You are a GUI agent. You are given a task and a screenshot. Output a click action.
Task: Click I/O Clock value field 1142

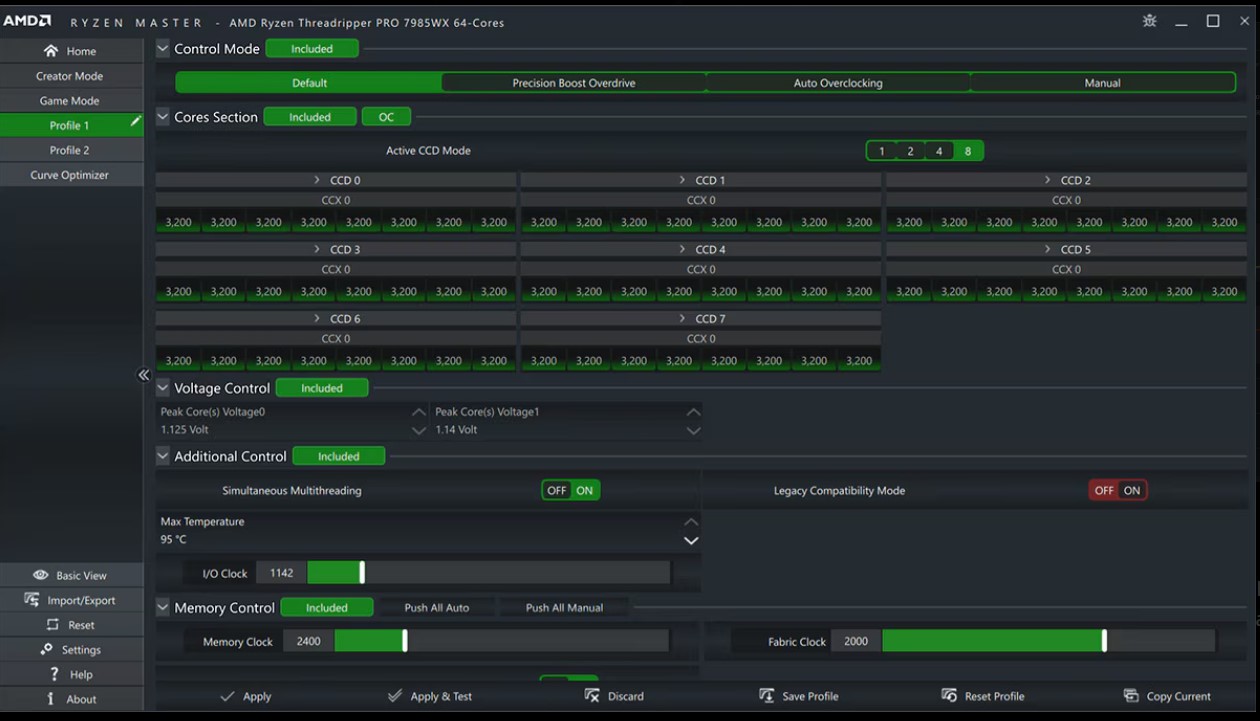(x=281, y=573)
